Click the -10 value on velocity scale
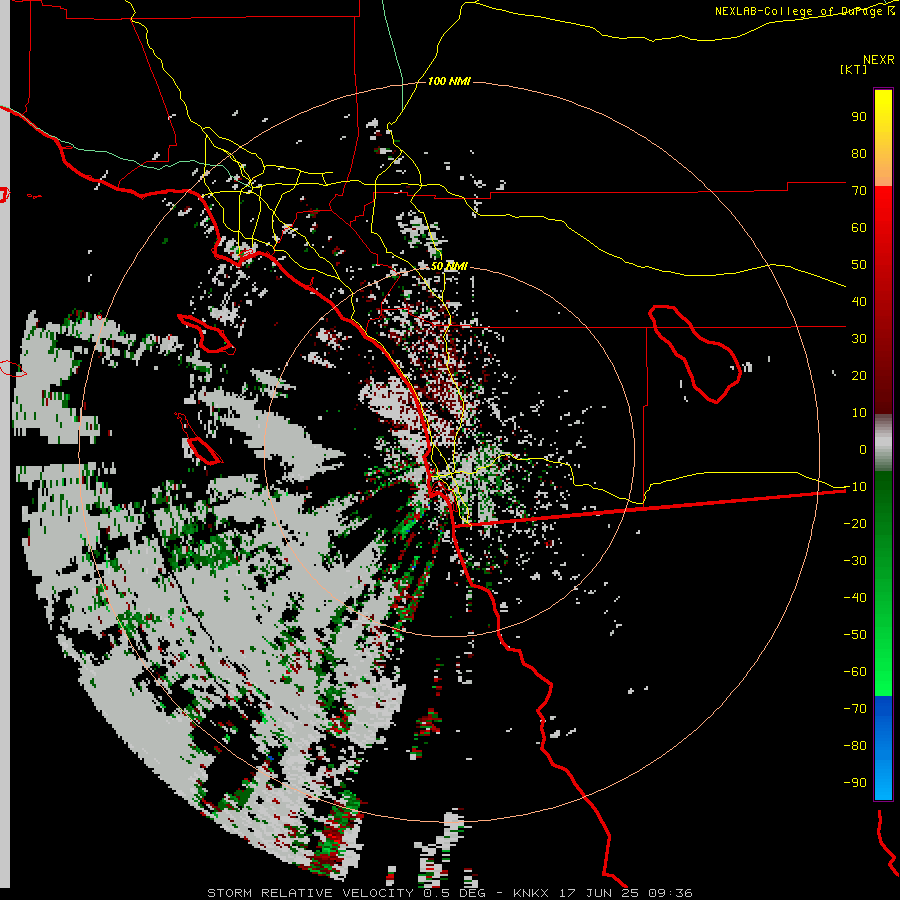Viewport: 900px width, 900px height. click(855, 487)
